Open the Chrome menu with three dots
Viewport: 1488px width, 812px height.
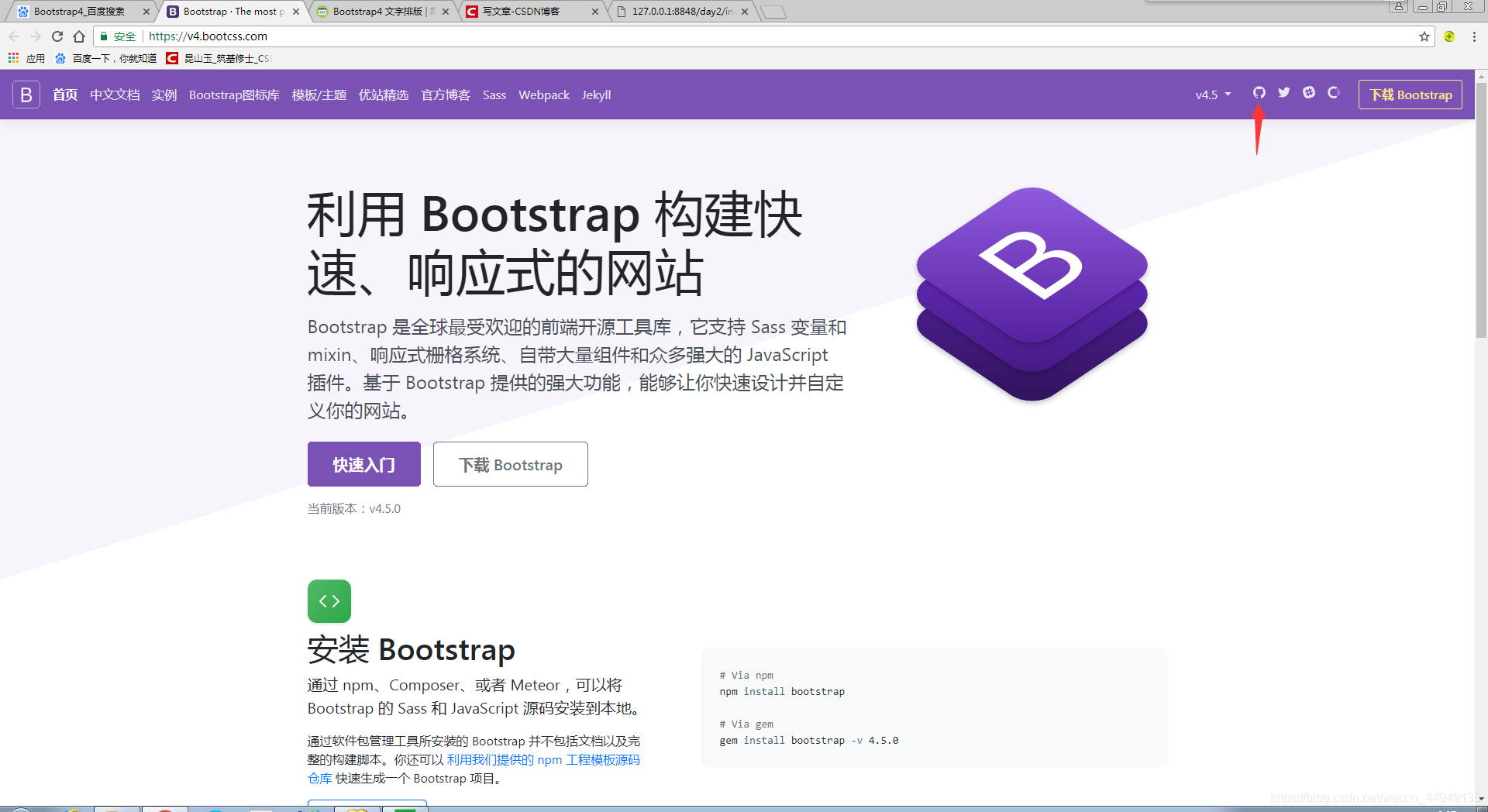[x=1474, y=36]
